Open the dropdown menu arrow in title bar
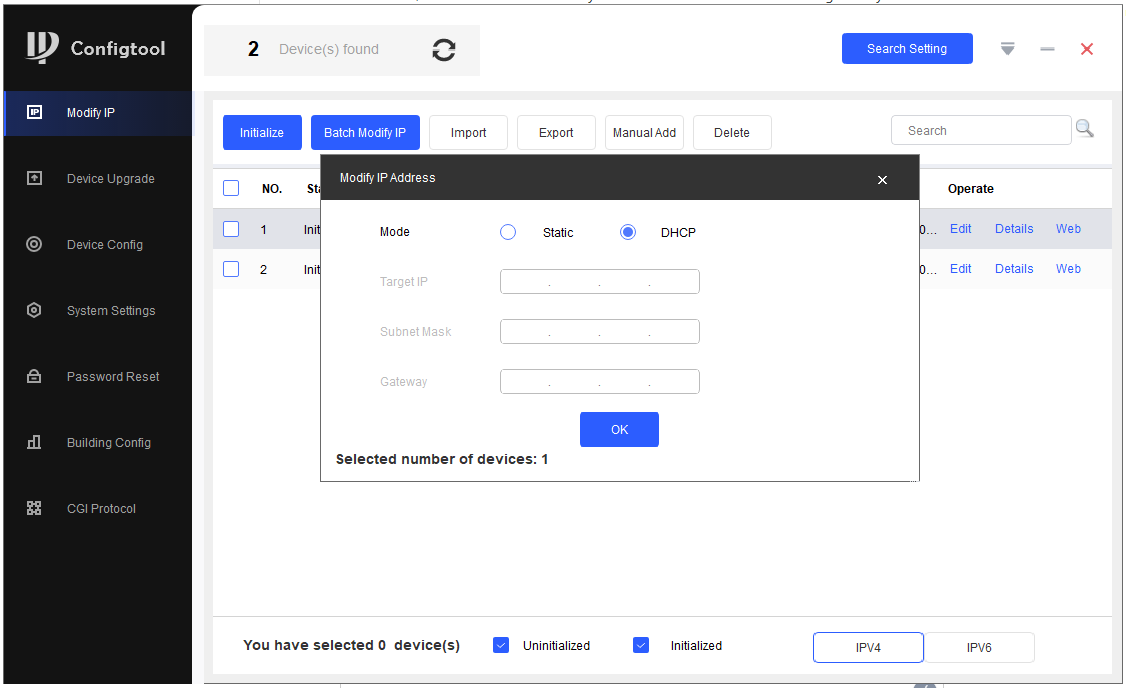Viewport: 1126px width, 688px height. click(1007, 49)
